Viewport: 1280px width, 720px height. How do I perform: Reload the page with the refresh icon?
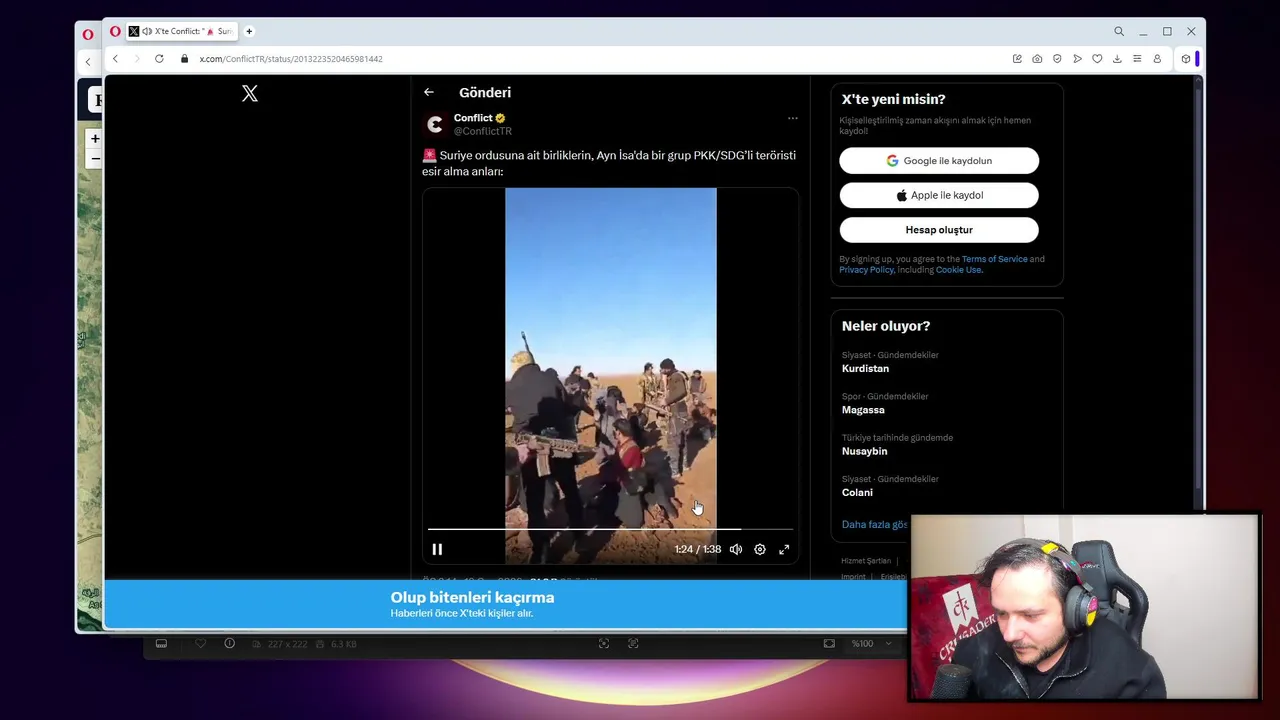(159, 59)
